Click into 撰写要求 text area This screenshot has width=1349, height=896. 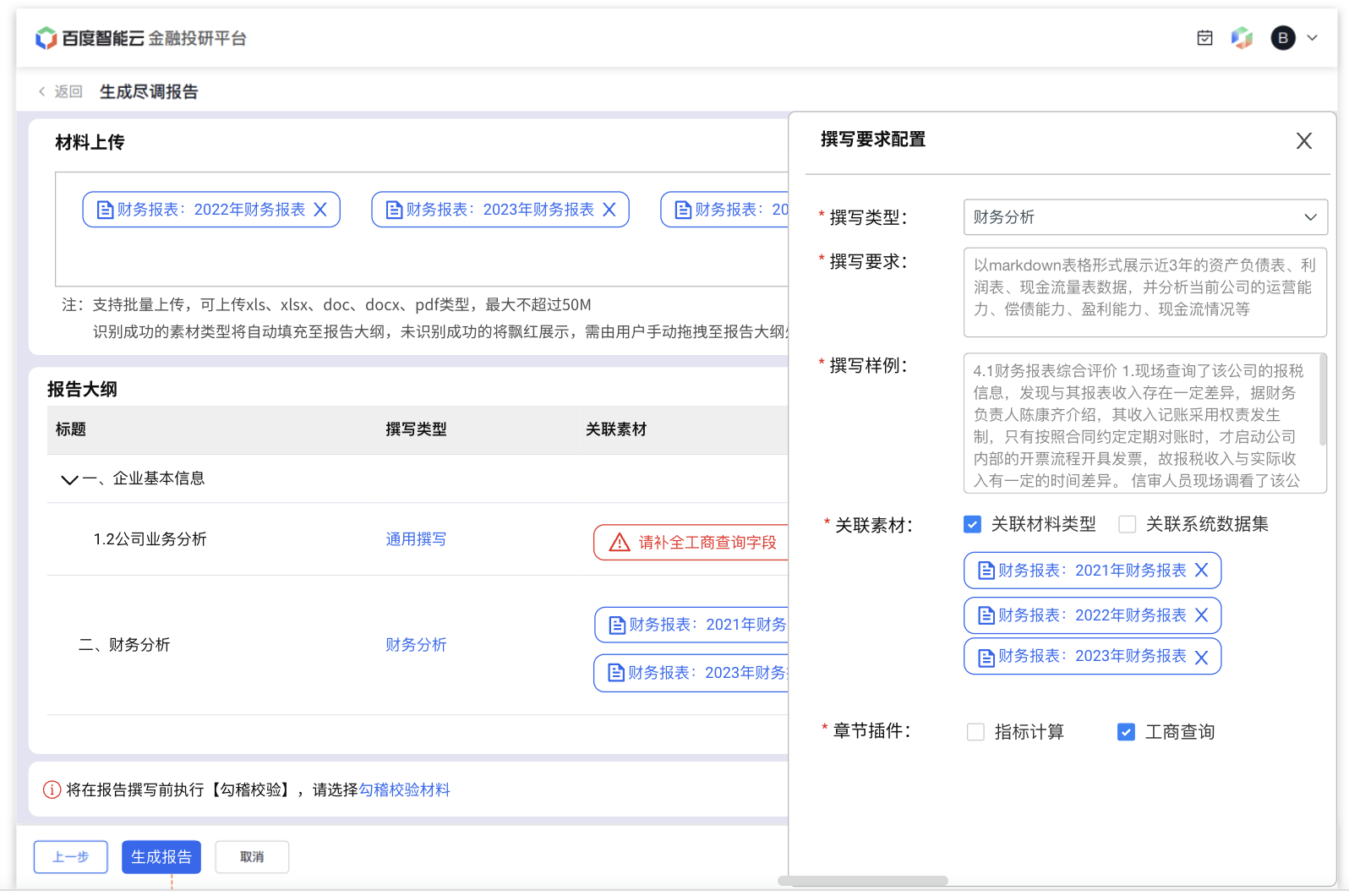1145,292
